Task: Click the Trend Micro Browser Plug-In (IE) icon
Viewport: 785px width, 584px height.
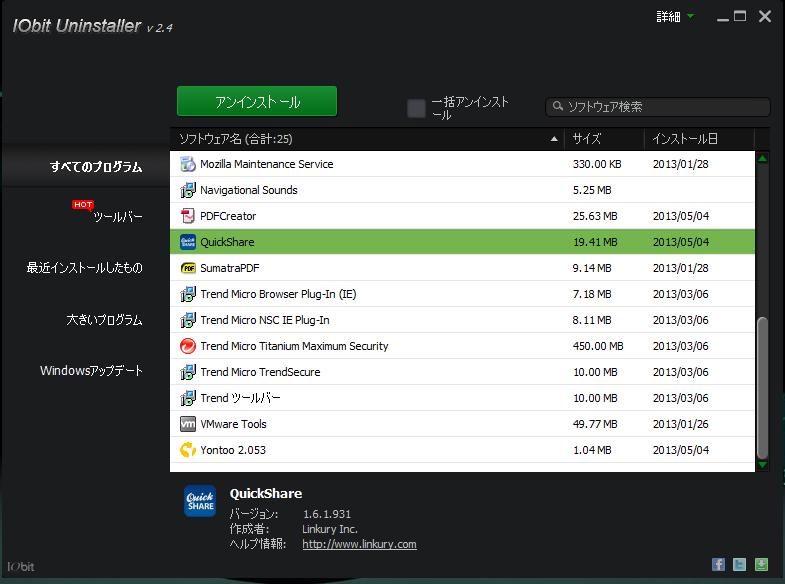Action: [188, 294]
